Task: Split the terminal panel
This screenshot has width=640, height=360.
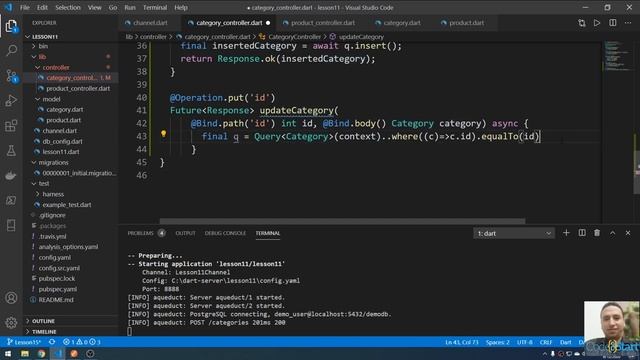Action: (x=582, y=233)
